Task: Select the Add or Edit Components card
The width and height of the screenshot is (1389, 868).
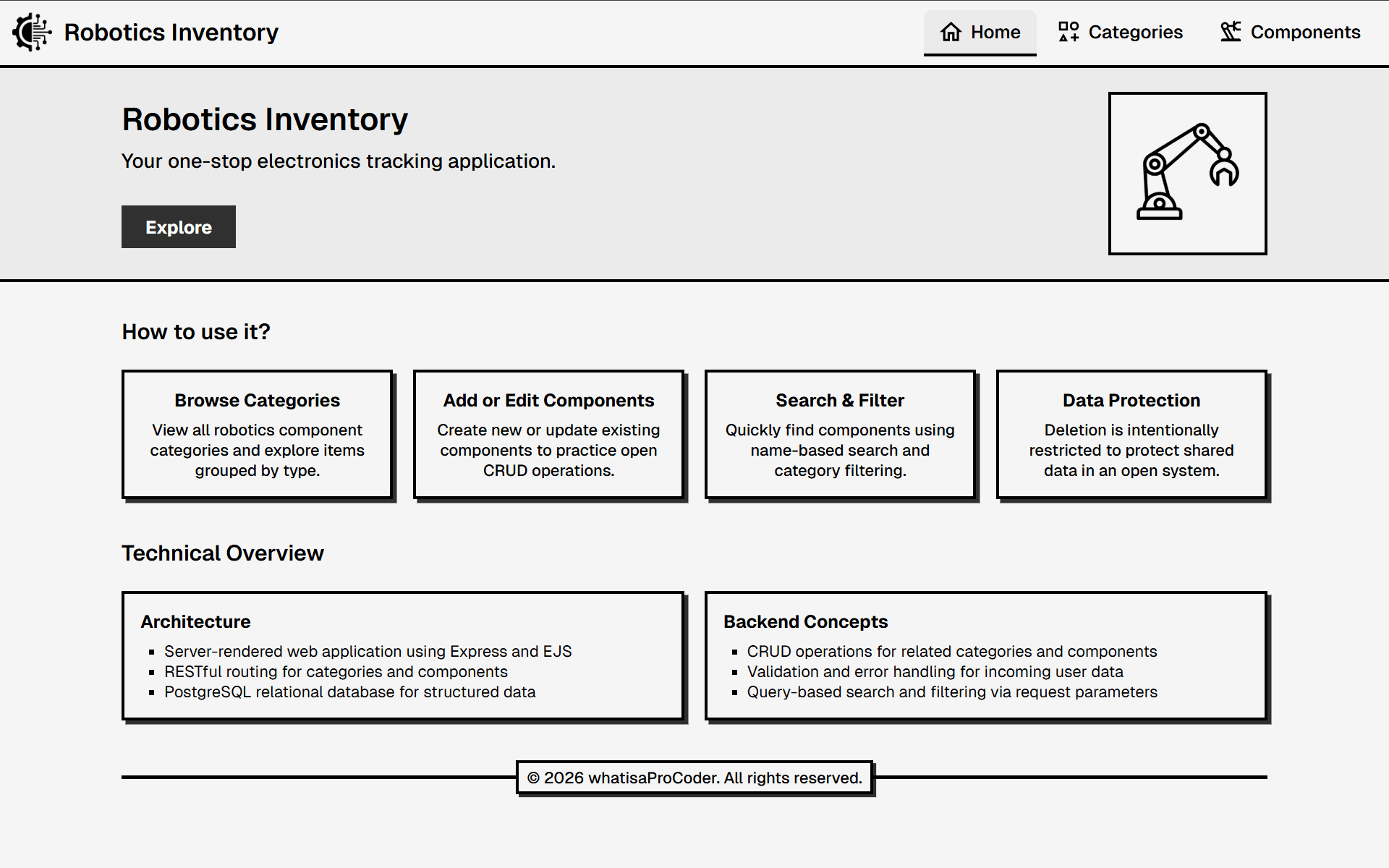Action: point(548,435)
